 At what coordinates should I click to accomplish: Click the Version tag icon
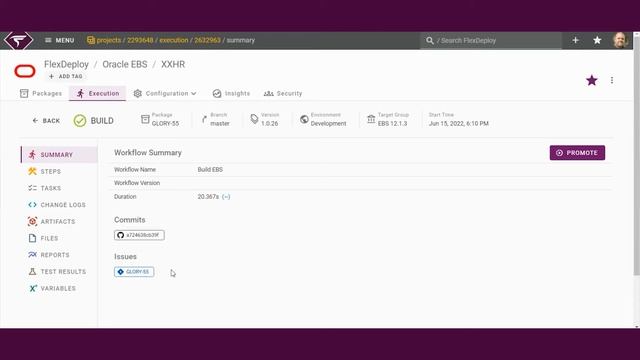tap(254, 119)
